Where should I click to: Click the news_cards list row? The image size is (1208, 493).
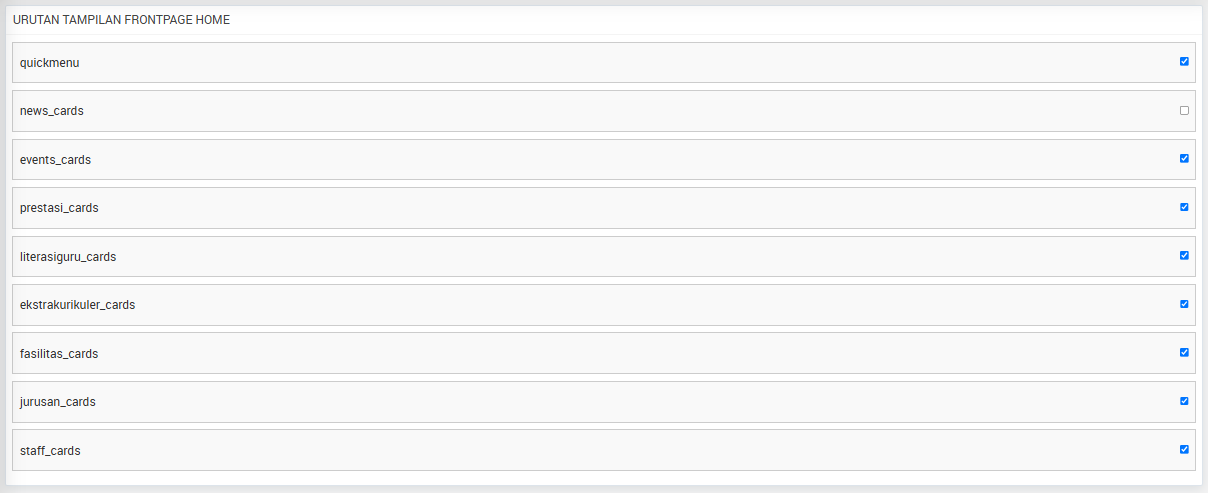(x=604, y=111)
